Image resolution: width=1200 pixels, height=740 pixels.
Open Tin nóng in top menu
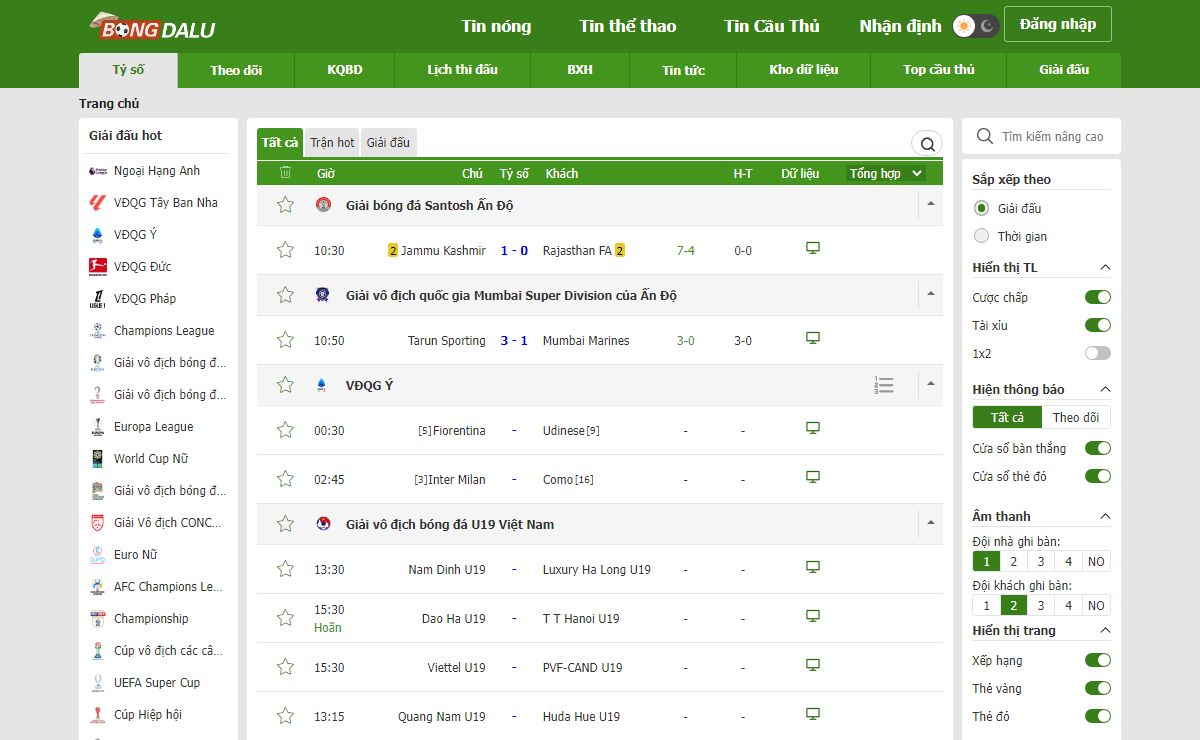(x=496, y=26)
